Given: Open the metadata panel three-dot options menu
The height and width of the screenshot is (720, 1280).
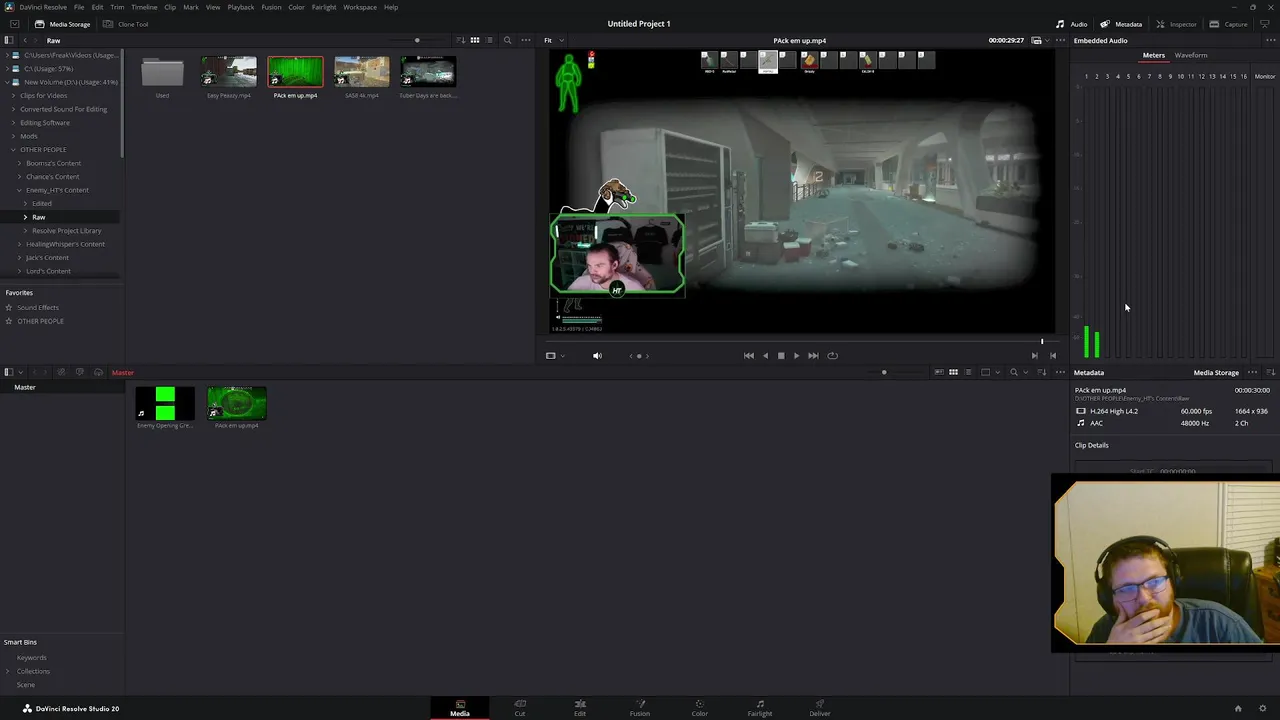Looking at the screenshot, I should (x=1252, y=372).
